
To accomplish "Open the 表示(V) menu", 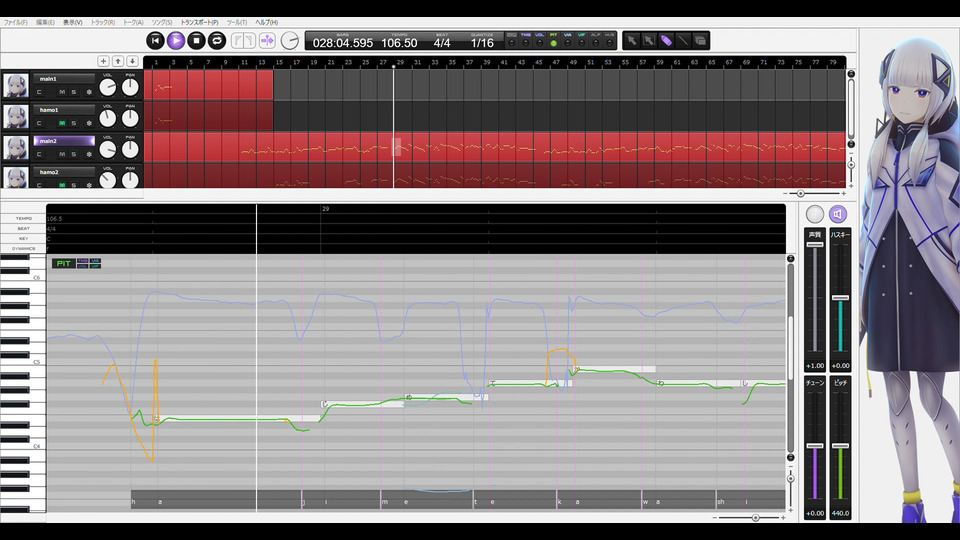I will (x=72, y=22).
